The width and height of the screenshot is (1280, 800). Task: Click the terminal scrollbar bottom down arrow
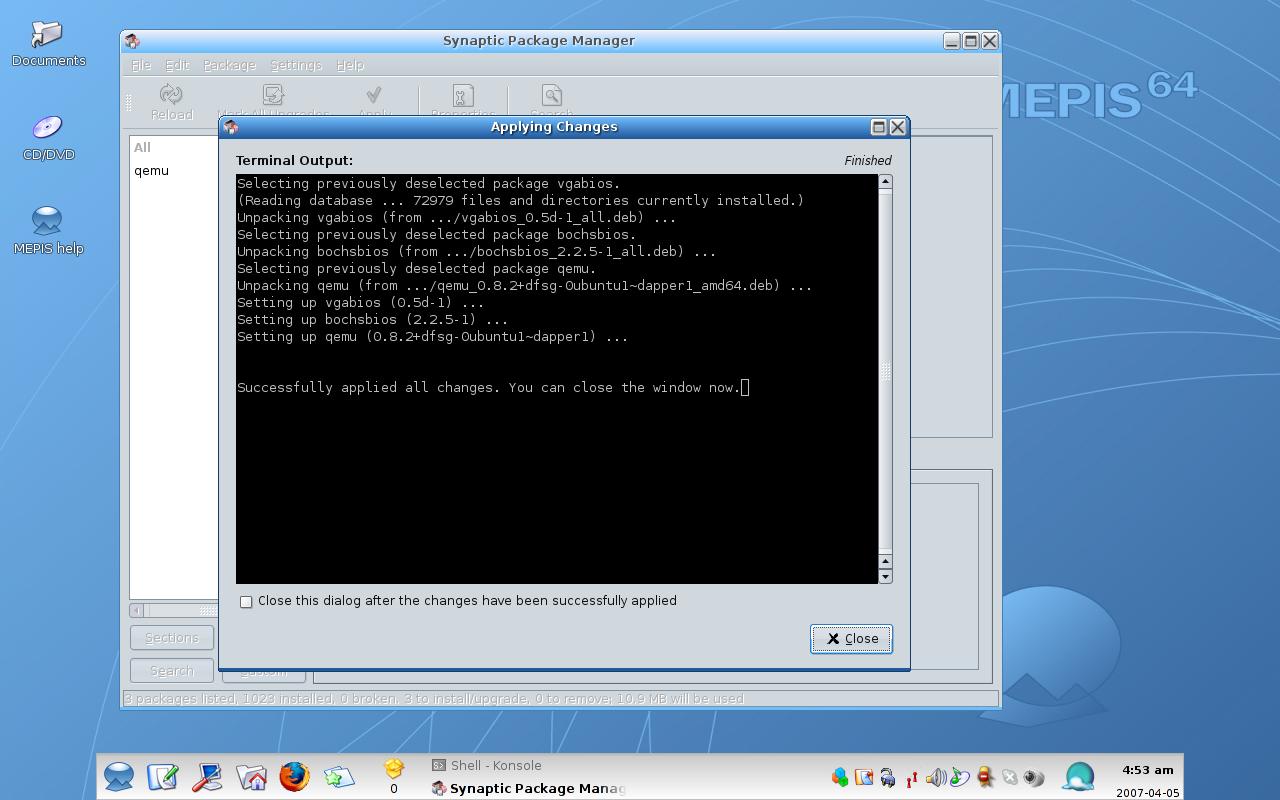pyautogui.click(x=885, y=576)
